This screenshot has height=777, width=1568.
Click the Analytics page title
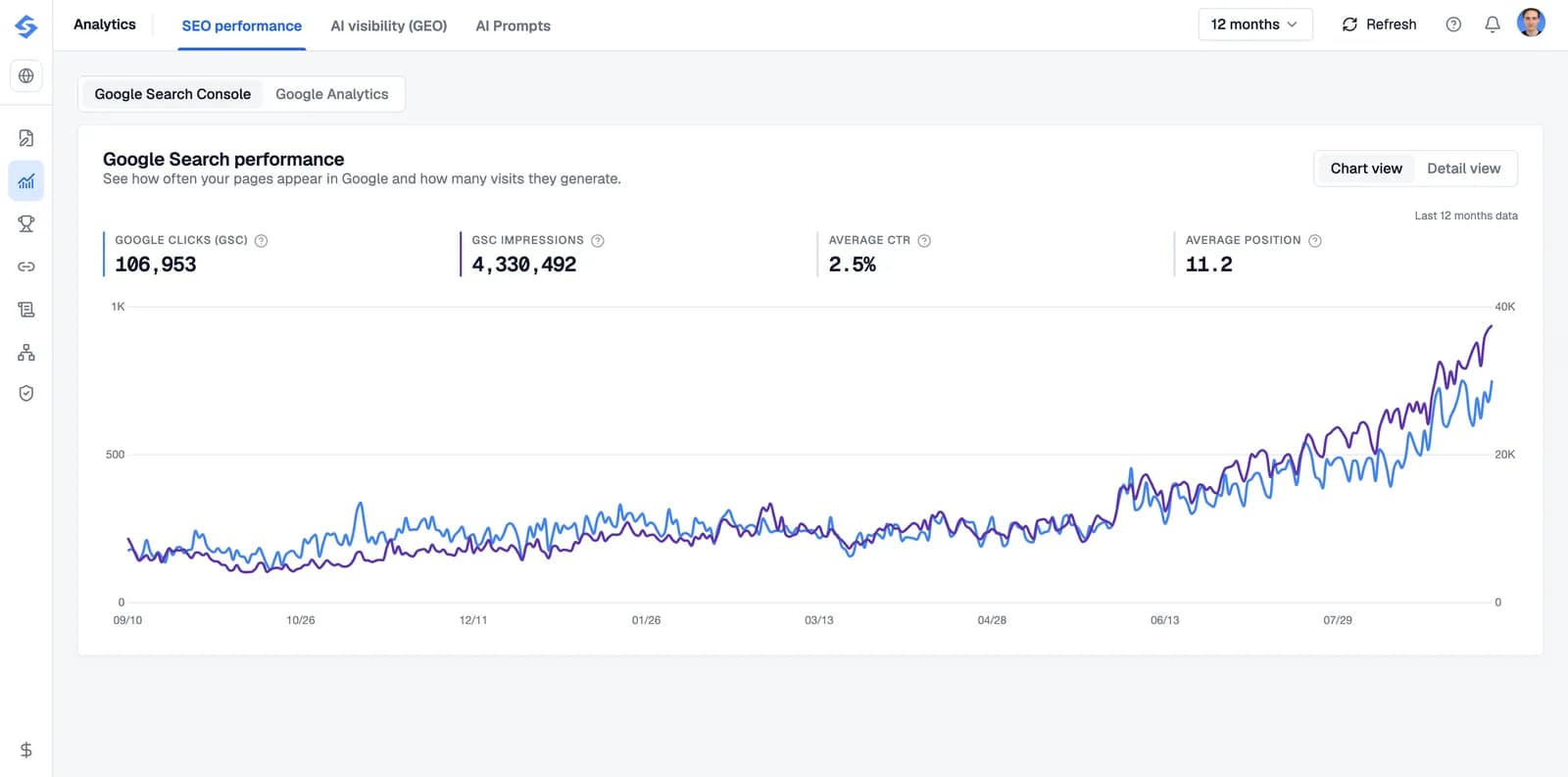[105, 24]
